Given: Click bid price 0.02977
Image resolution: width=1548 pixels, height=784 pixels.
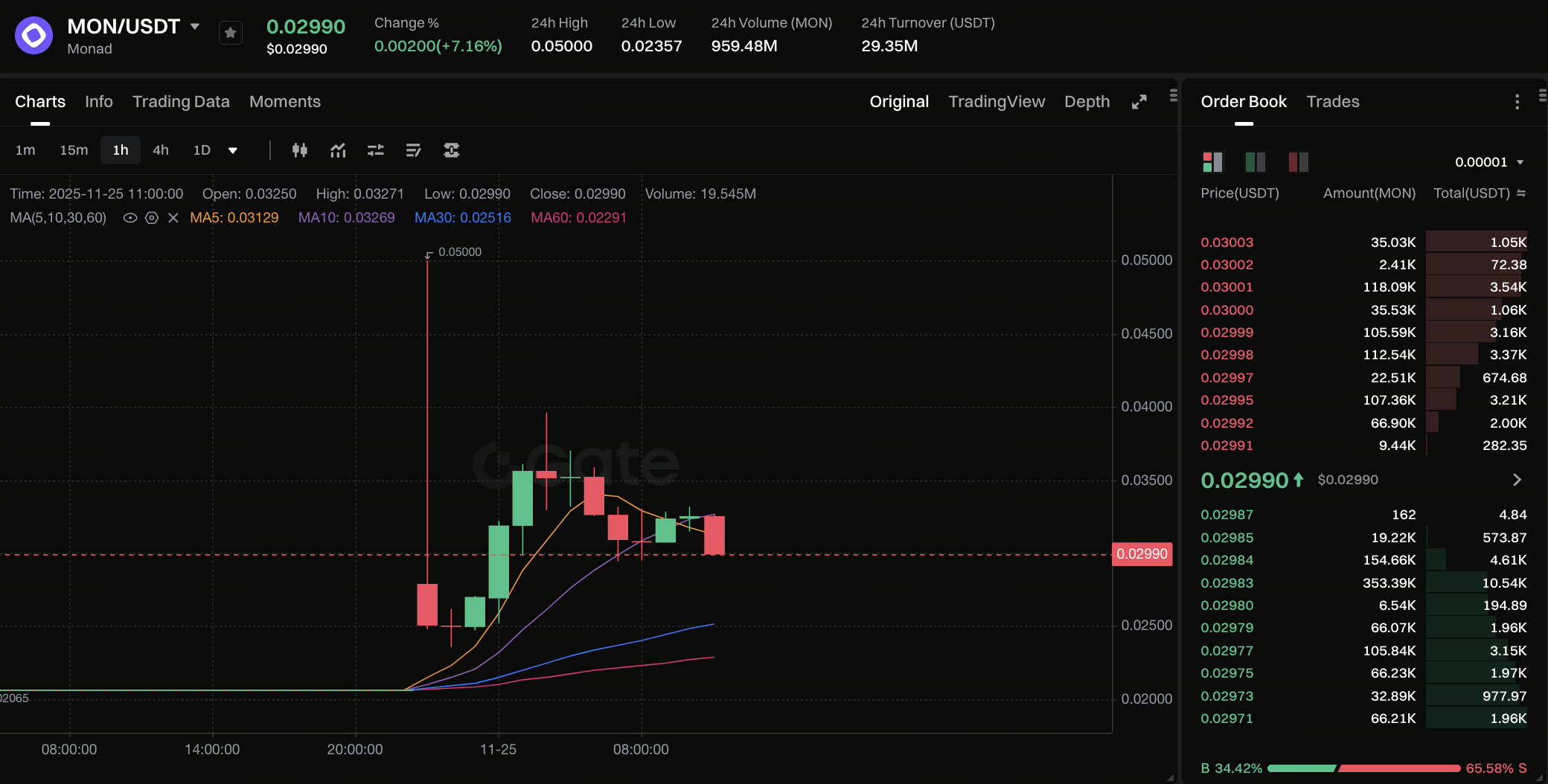Looking at the screenshot, I should click(x=1227, y=651).
